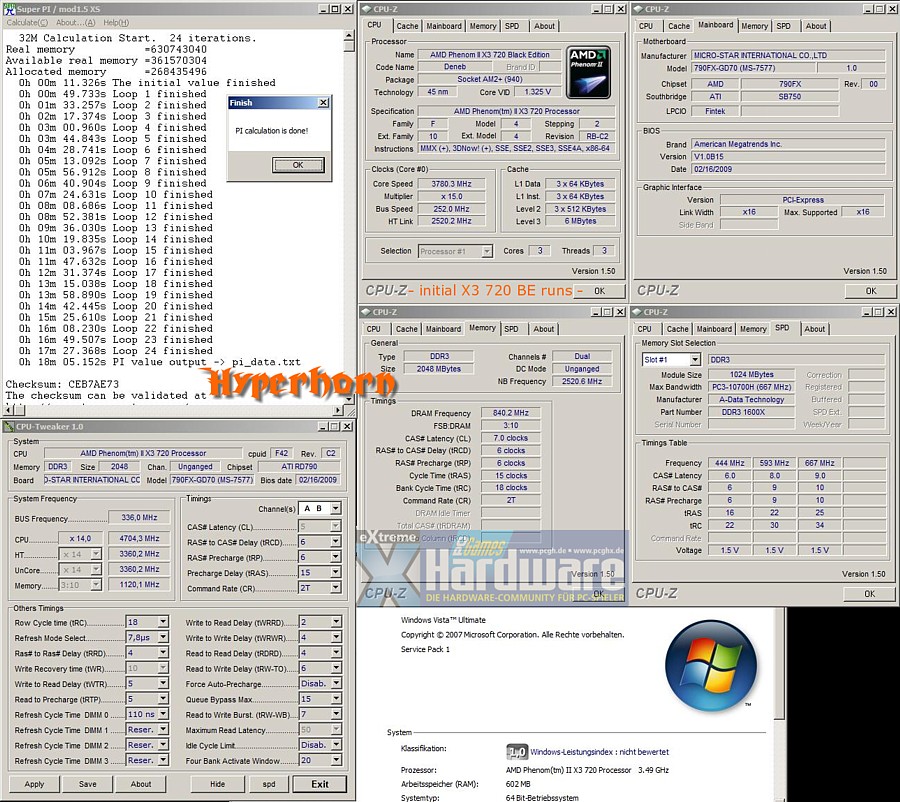Open Row Cycle time (tRC) dropdown
The width and height of the screenshot is (900, 802).
[163, 622]
